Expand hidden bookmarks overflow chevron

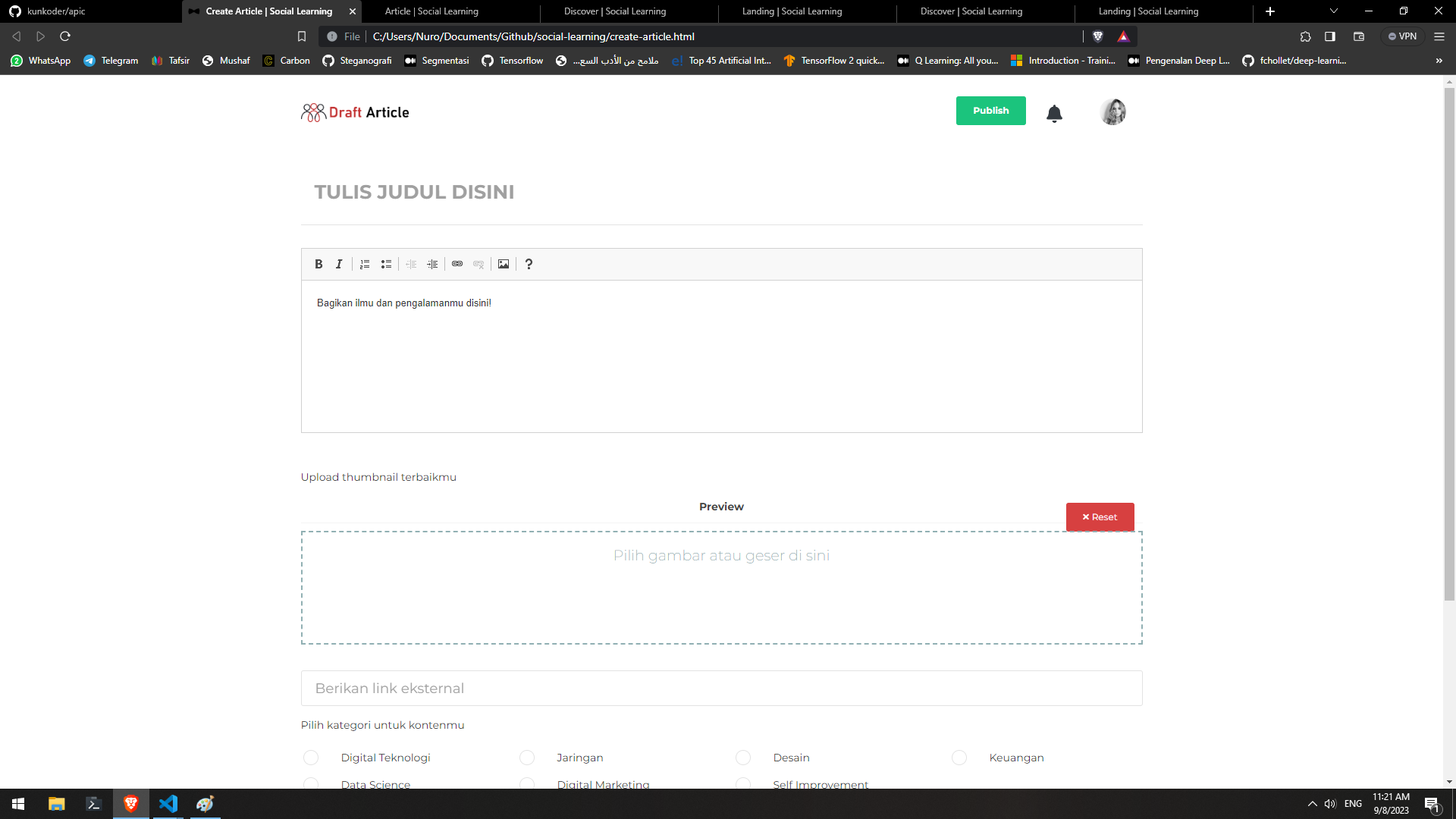(1439, 61)
